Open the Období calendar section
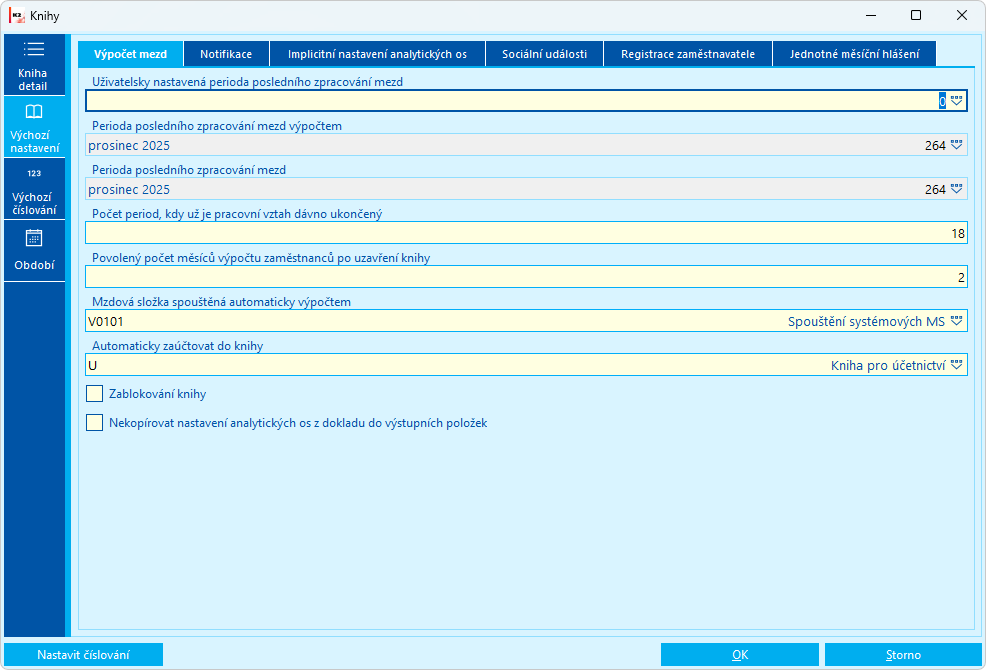This screenshot has width=986, height=670. (34, 250)
